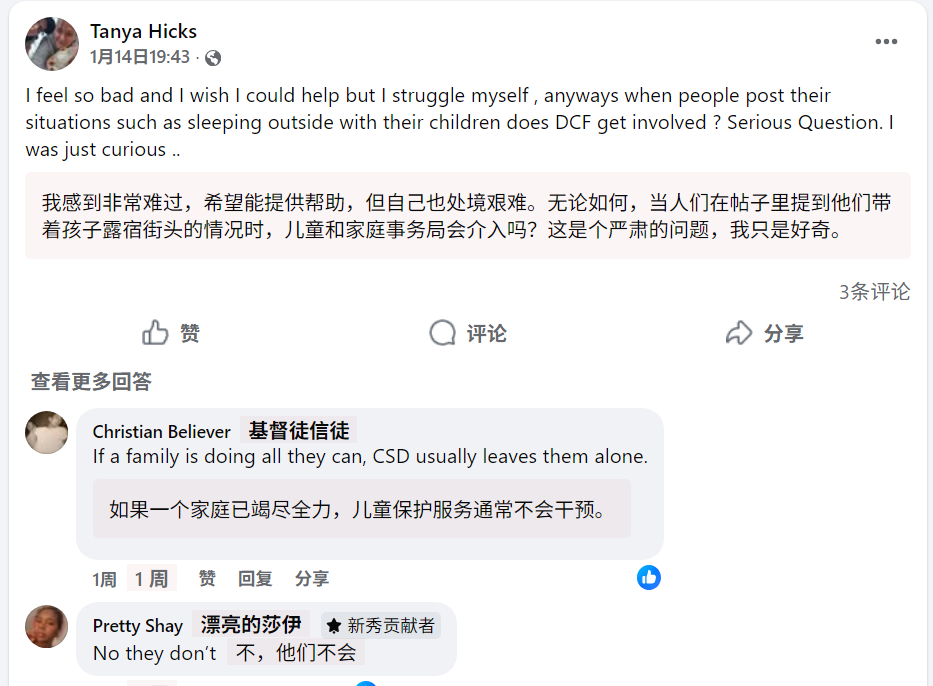Click the star badge icon beside Pretty Shay

334,626
